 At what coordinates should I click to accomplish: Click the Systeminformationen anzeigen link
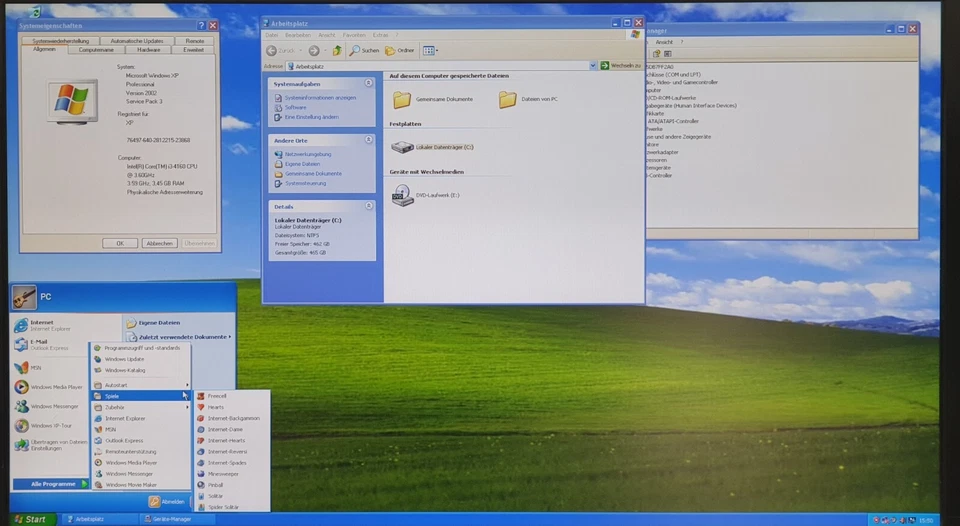click(x=319, y=98)
